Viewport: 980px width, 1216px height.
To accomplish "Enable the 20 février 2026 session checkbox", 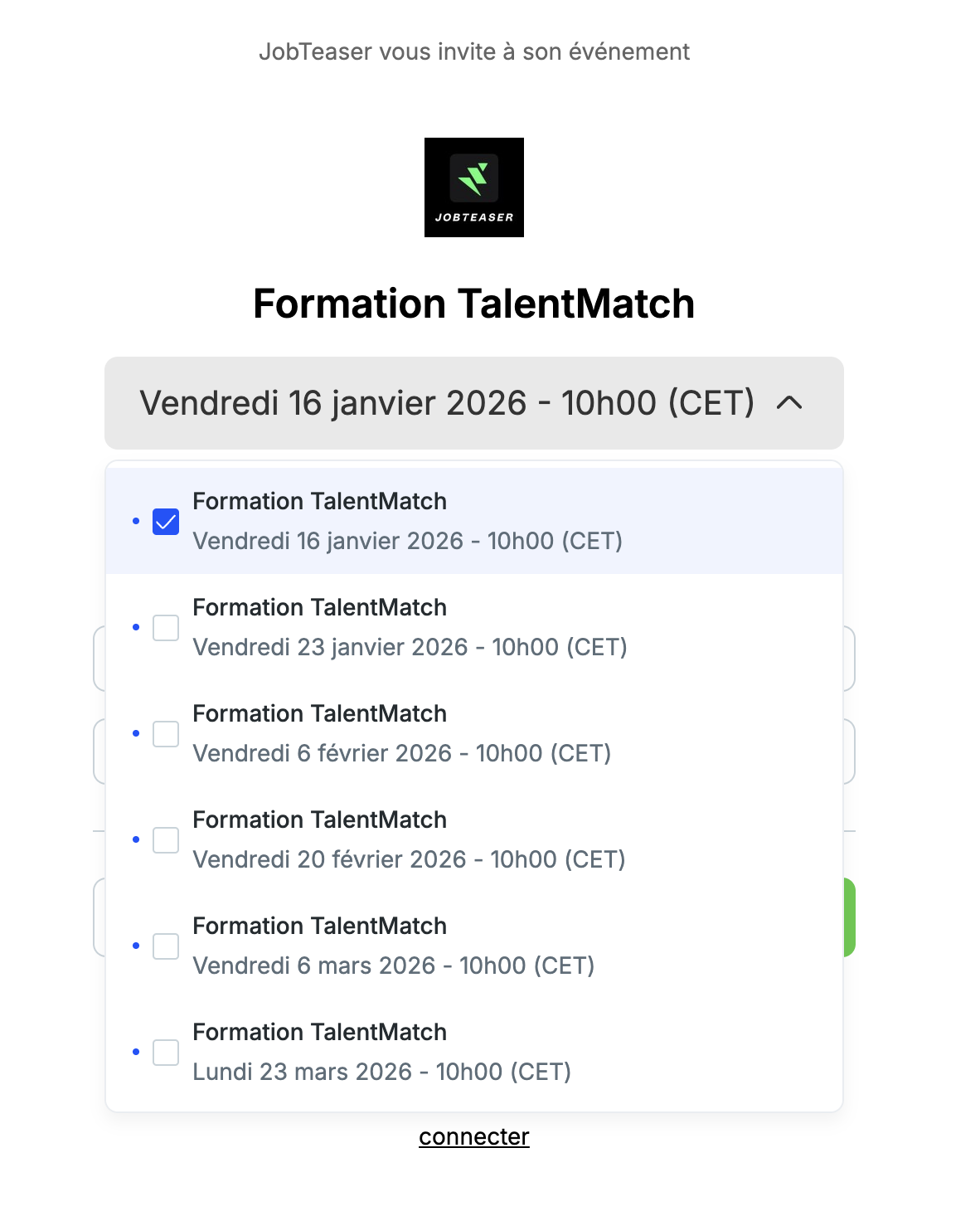I will [x=166, y=840].
